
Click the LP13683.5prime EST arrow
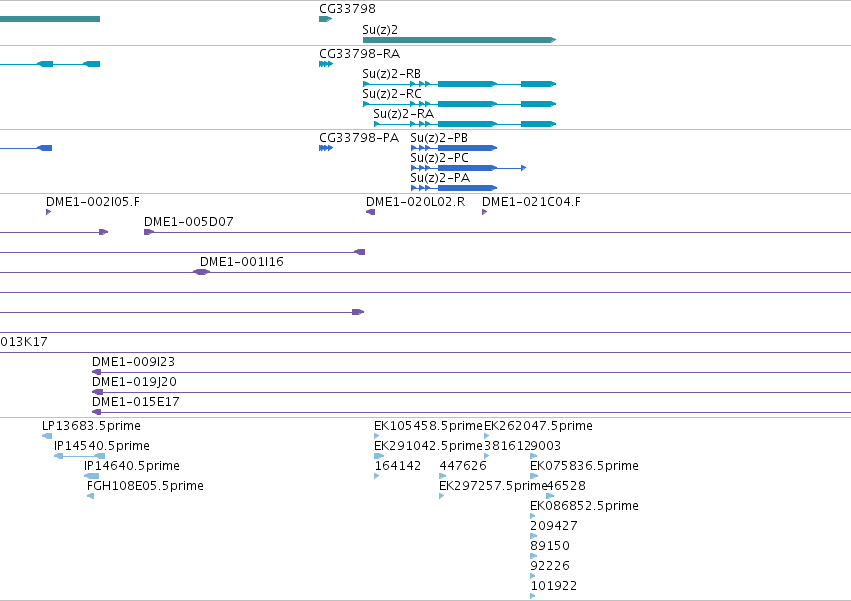[47, 435]
